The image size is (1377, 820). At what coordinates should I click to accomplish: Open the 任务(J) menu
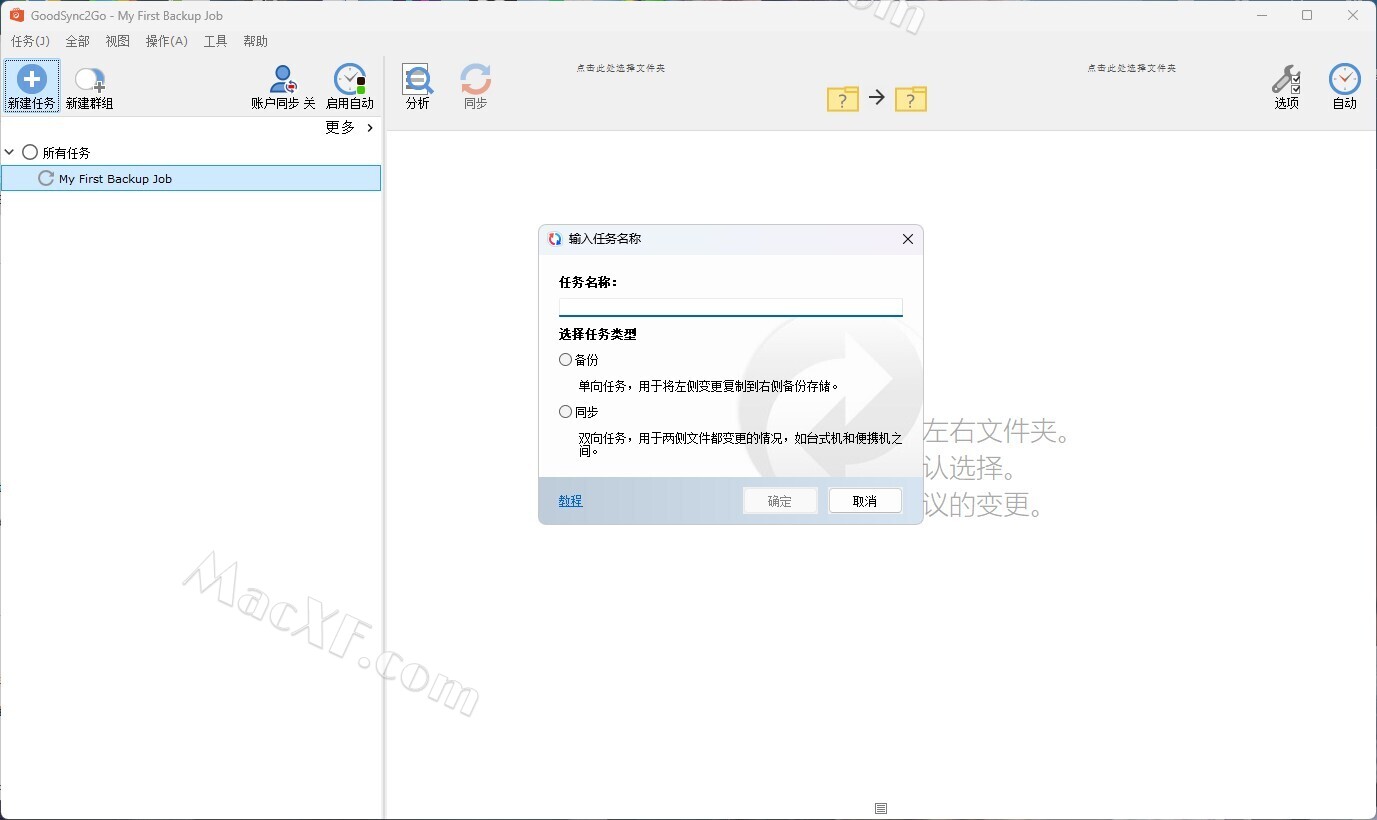[30, 41]
